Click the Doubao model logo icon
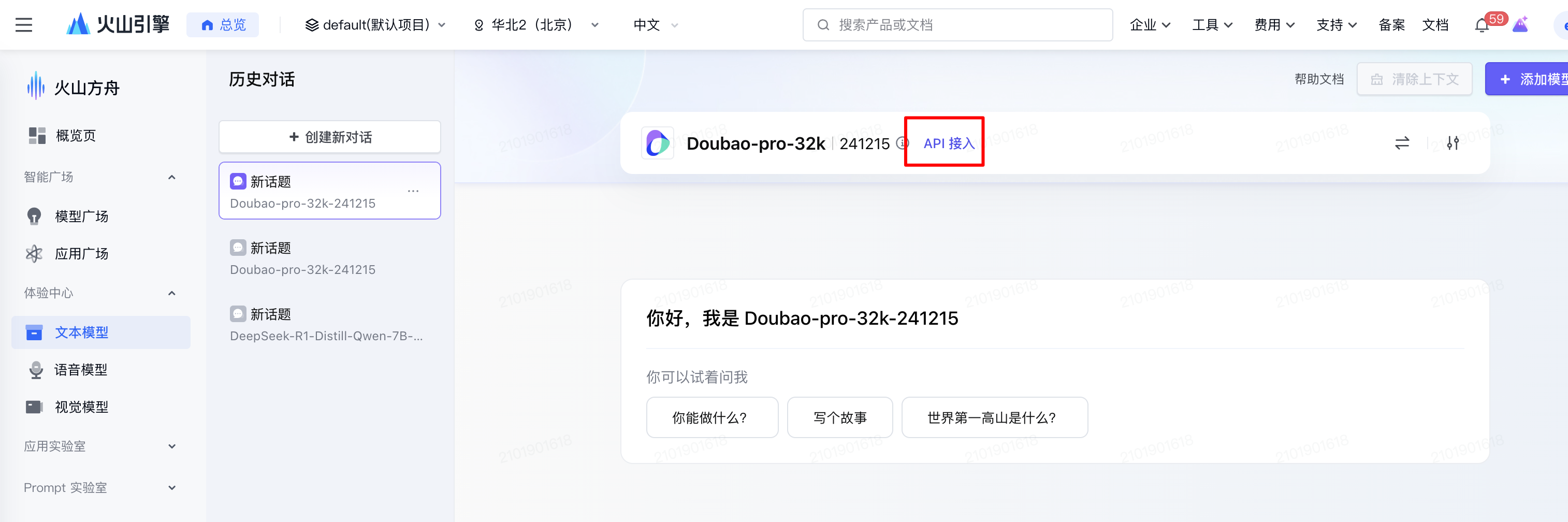Screen dimensions: 1568x522 658,143
